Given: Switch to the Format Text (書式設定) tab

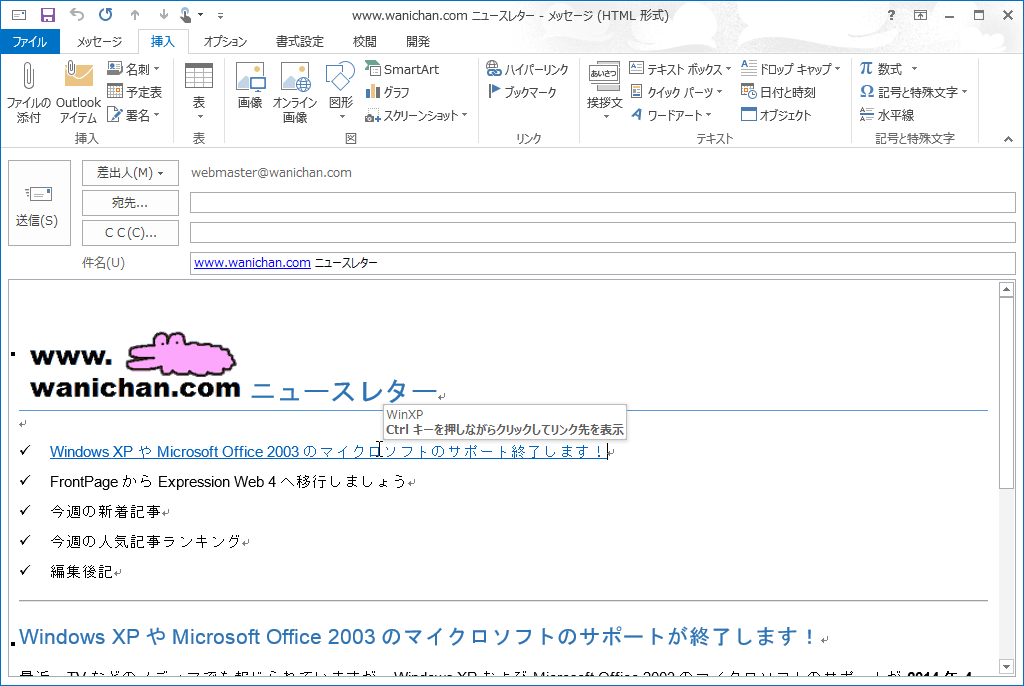Looking at the screenshot, I should click(300, 41).
